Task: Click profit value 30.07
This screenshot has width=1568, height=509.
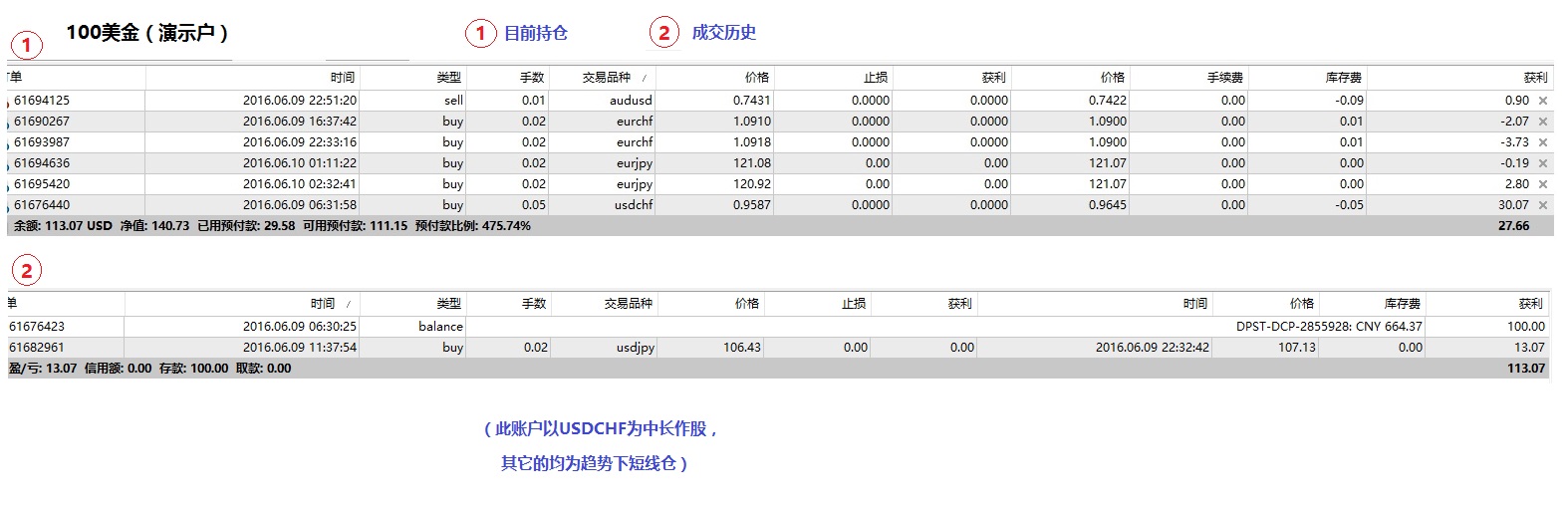Action: pos(1513,205)
